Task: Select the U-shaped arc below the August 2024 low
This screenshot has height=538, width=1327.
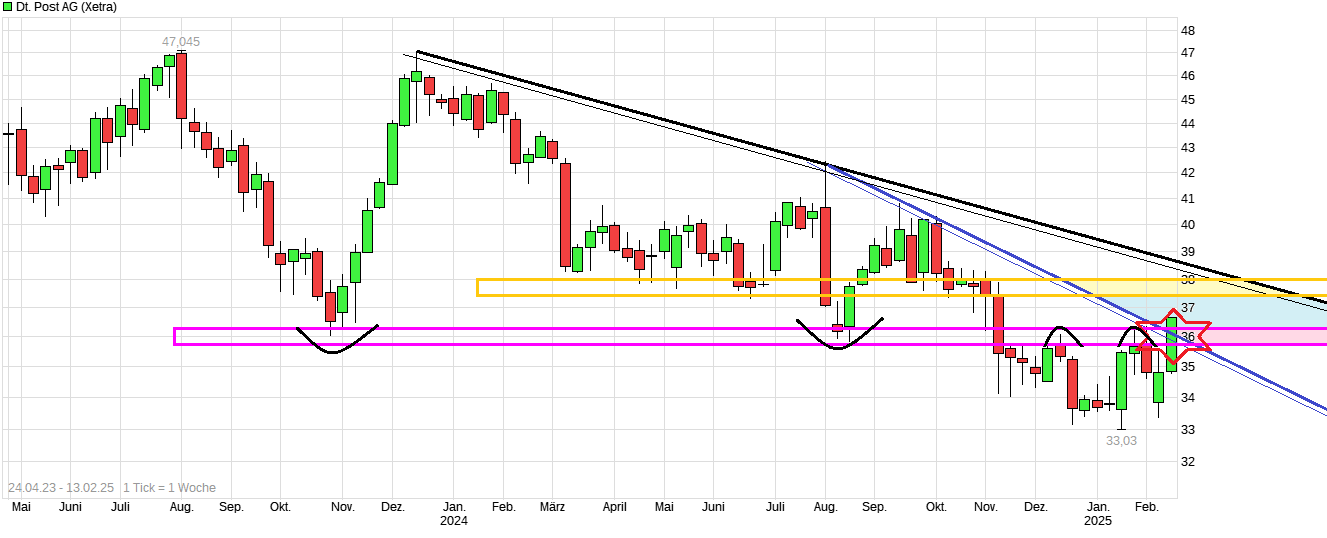Action: [839, 343]
